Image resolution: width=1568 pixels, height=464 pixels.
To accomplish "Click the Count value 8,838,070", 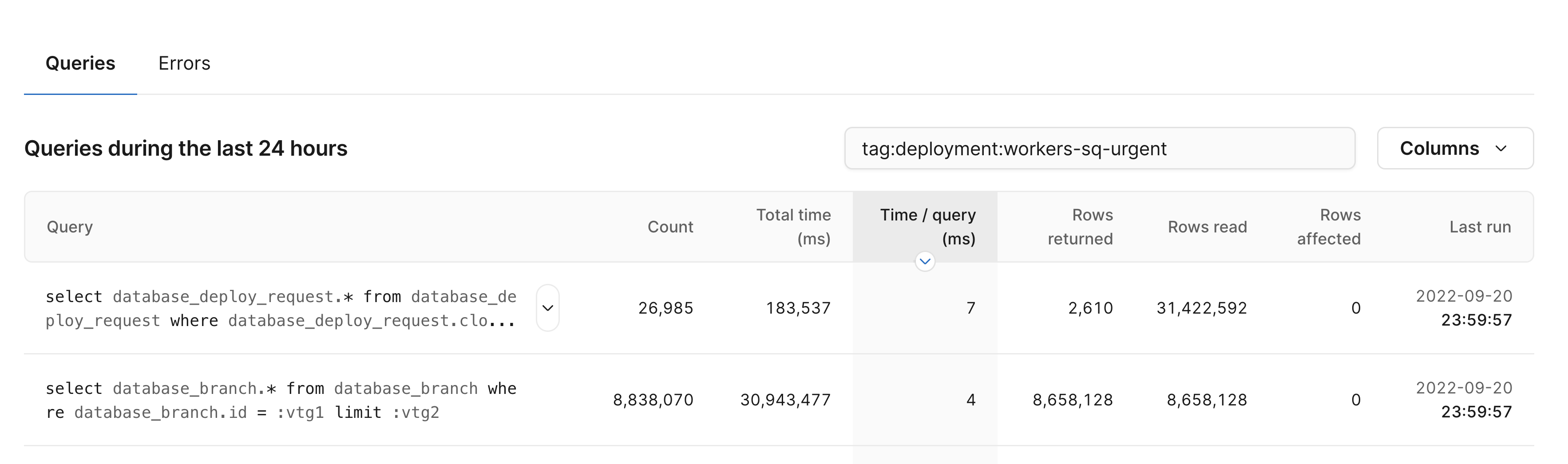I will click(653, 400).
